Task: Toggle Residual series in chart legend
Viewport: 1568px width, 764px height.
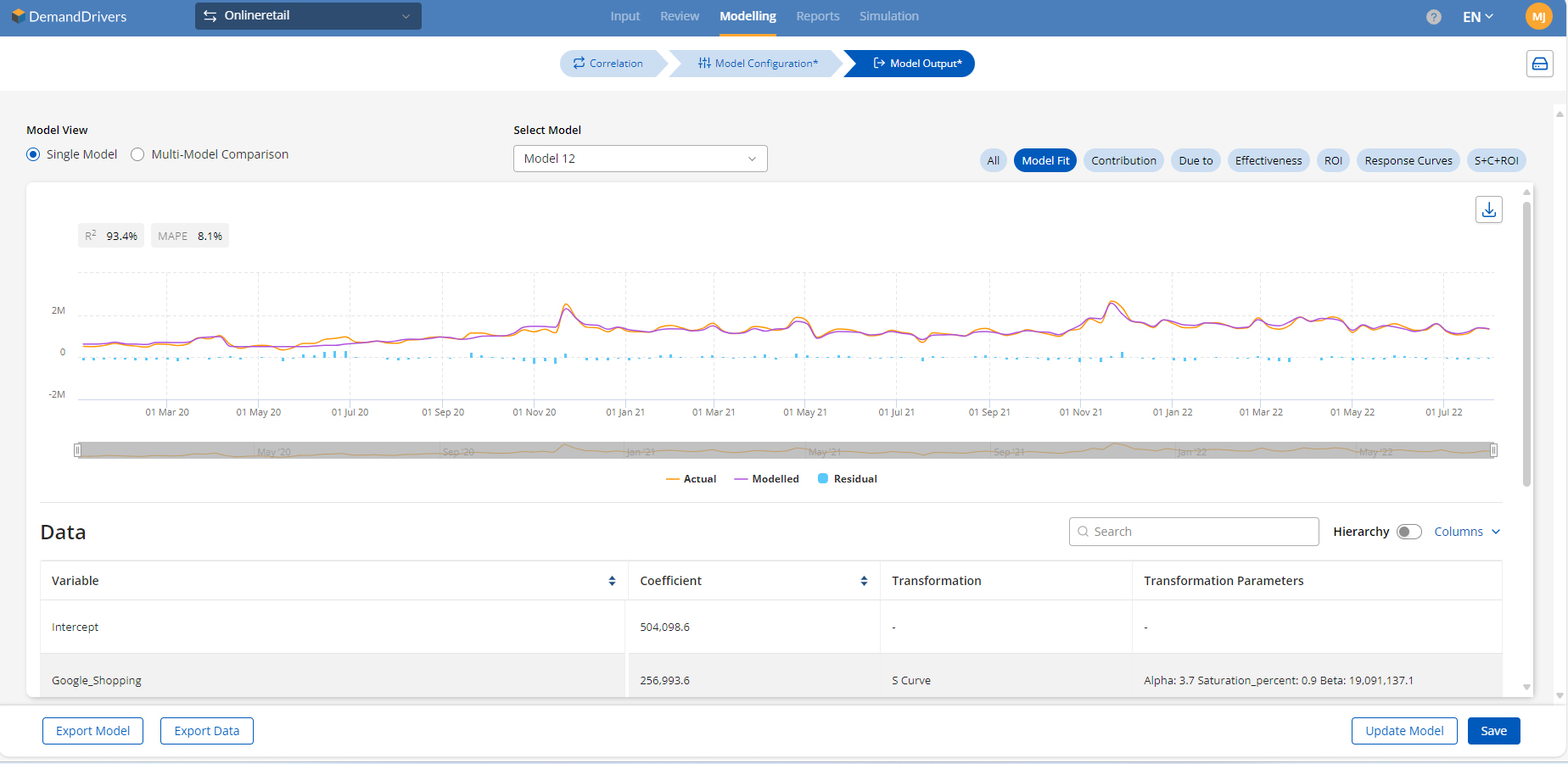Action: pos(847,479)
